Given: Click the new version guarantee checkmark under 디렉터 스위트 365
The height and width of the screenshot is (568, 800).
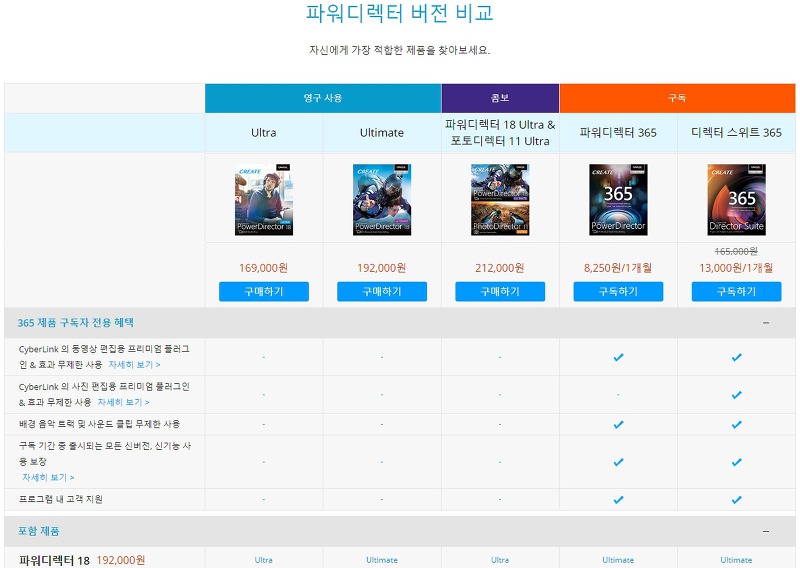Looking at the screenshot, I should [736, 462].
